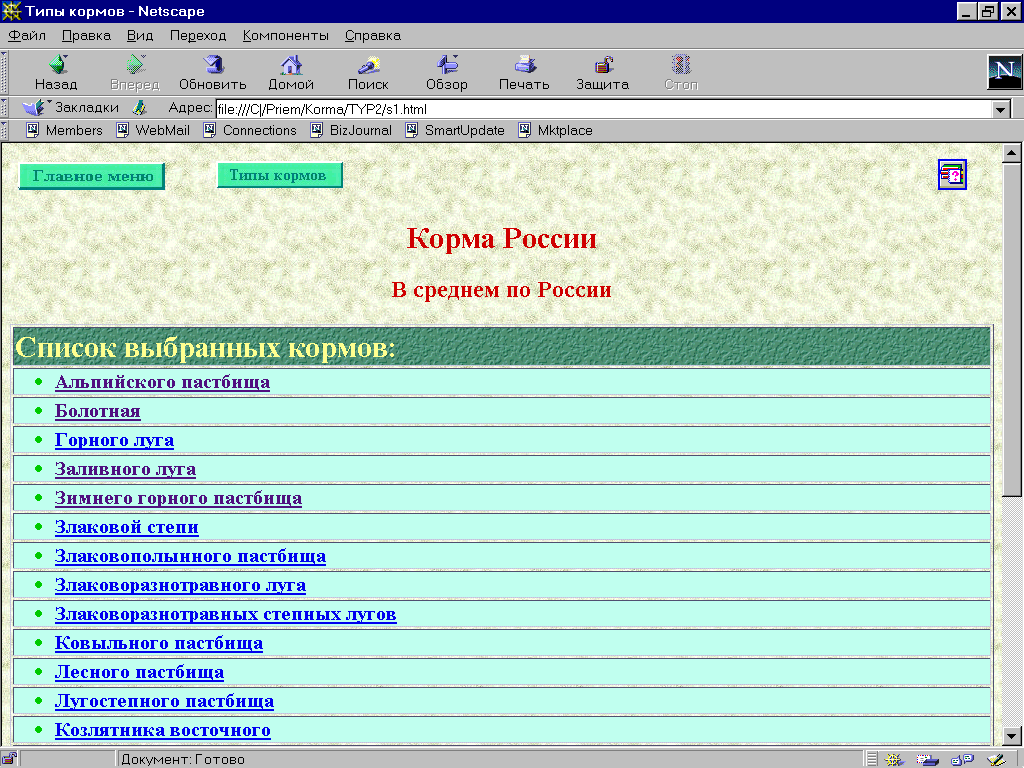This screenshot has width=1024, height=768.
Task: Click the Вперед forward arrow
Action: (135, 72)
